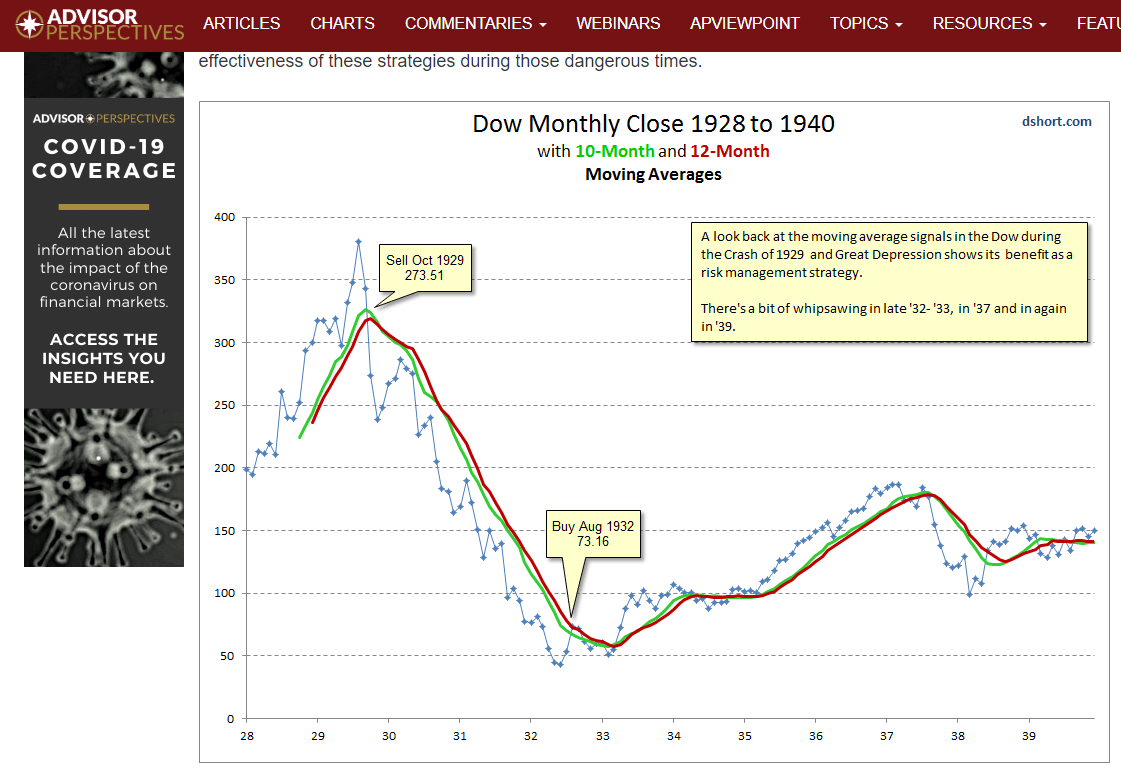Click the chart title Dow Monthly Close
Image resolution: width=1121 pixels, height=776 pixels.
[653, 124]
